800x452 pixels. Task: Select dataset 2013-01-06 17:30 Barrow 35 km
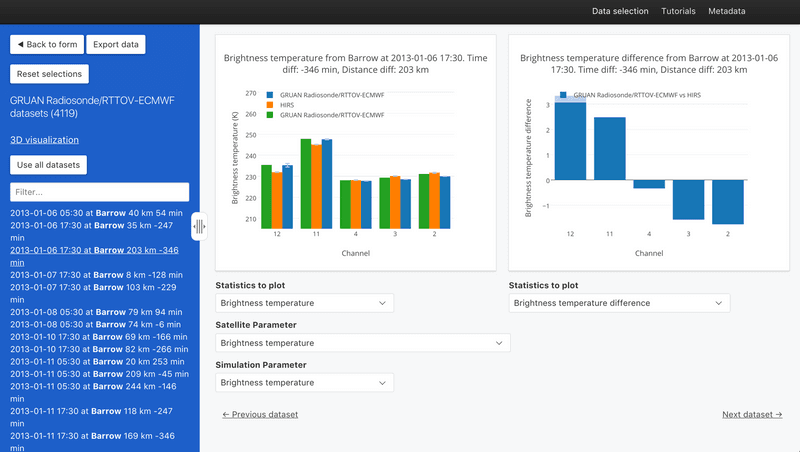point(92,232)
